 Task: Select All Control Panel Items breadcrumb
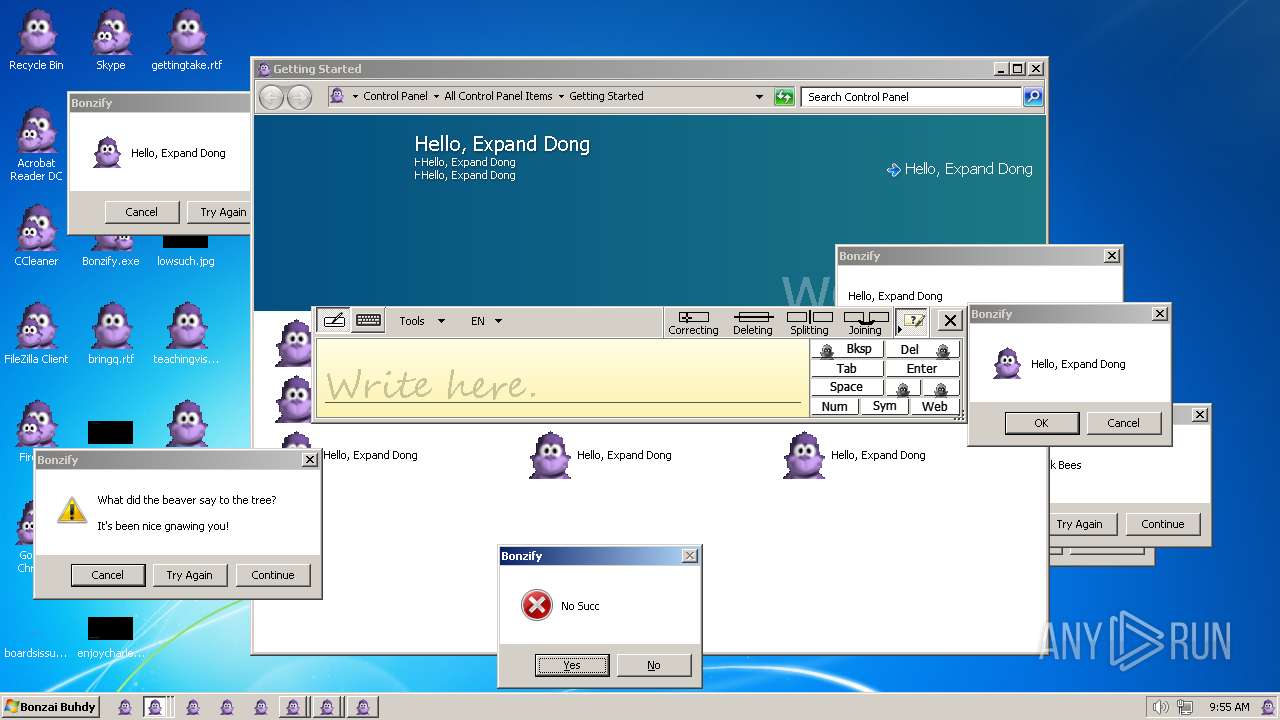(x=498, y=97)
